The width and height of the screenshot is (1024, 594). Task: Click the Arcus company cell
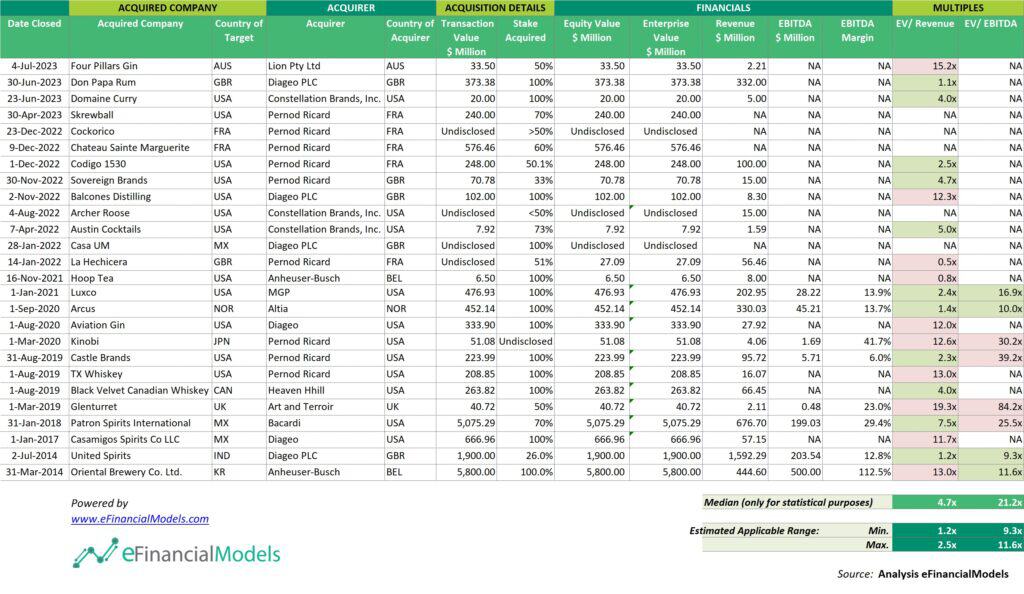click(140, 309)
